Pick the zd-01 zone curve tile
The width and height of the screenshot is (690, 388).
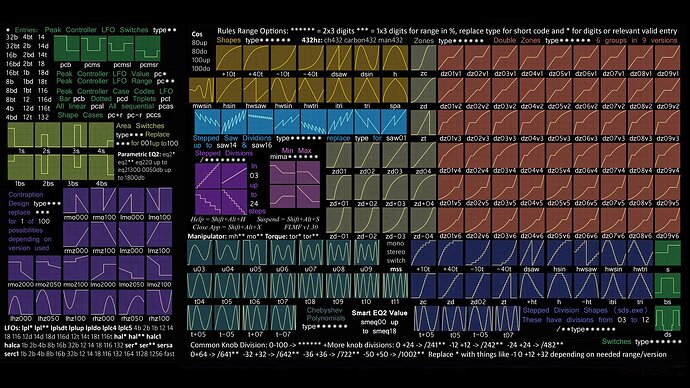[339, 220]
